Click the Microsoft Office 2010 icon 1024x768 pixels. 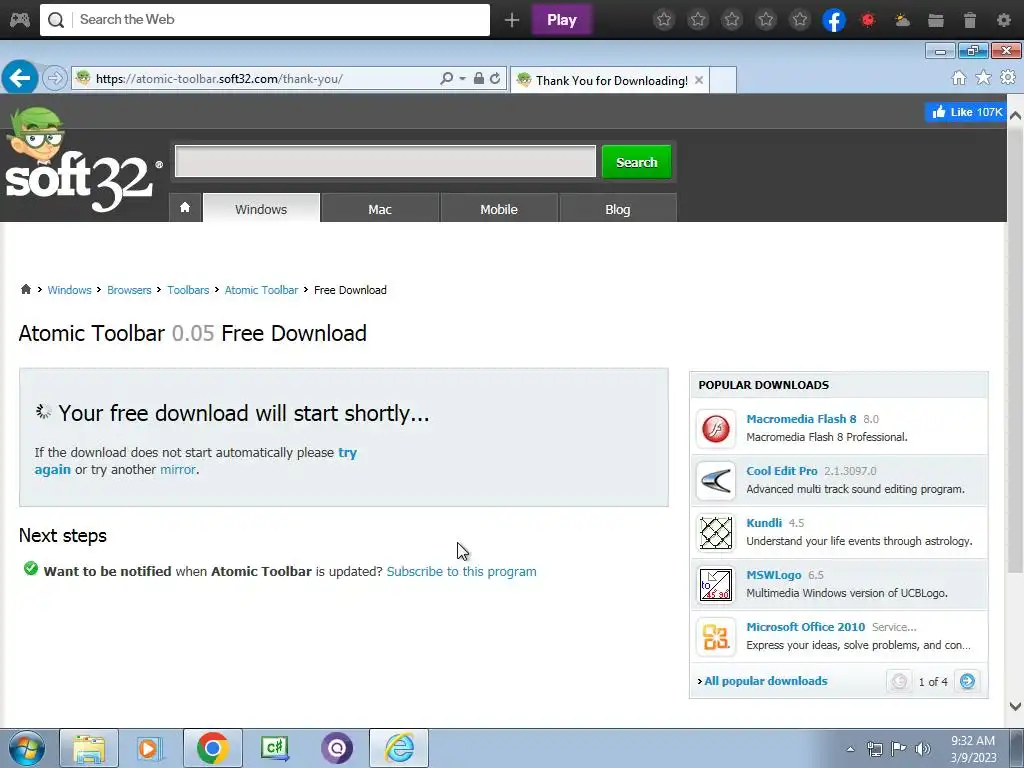click(x=716, y=637)
